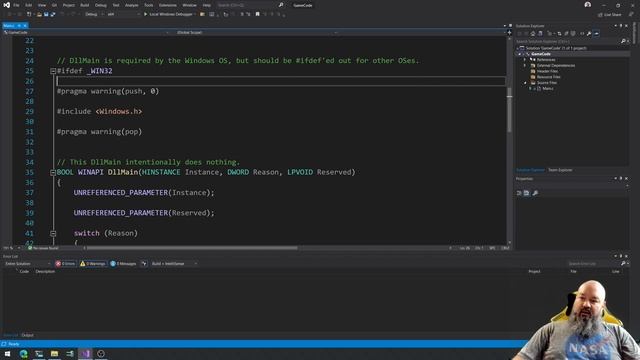Viewport: 640px width, 360px height.
Task: Open the View menu
Action: 42,5
